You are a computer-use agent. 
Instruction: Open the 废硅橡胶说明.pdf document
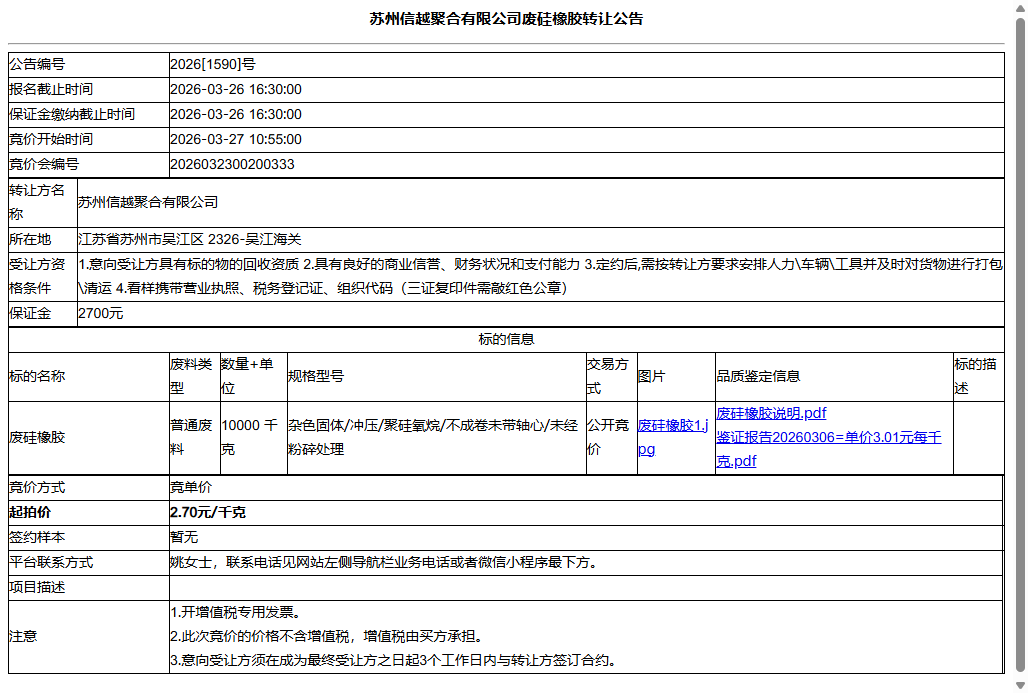click(765, 413)
